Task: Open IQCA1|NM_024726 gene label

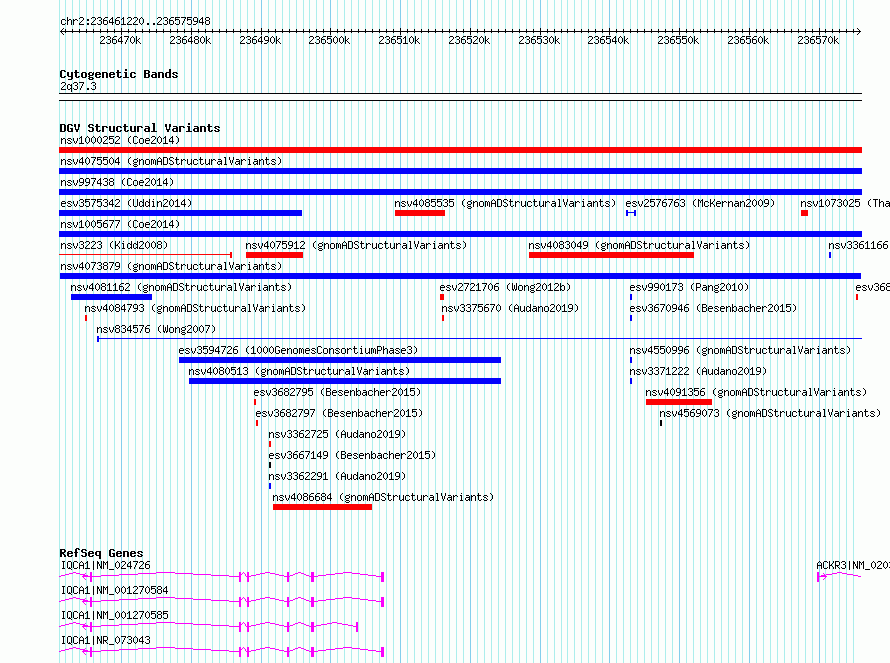Action: tap(106, 565)
